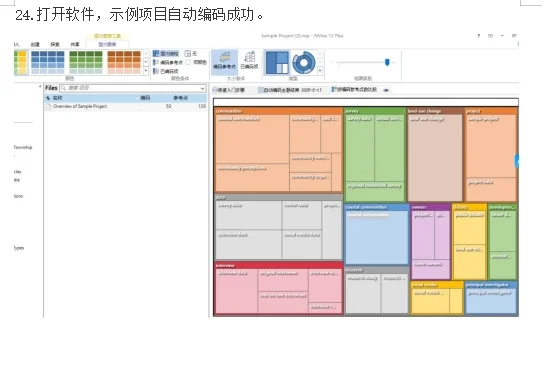Click the data group gray header

[x=279, y=197]
